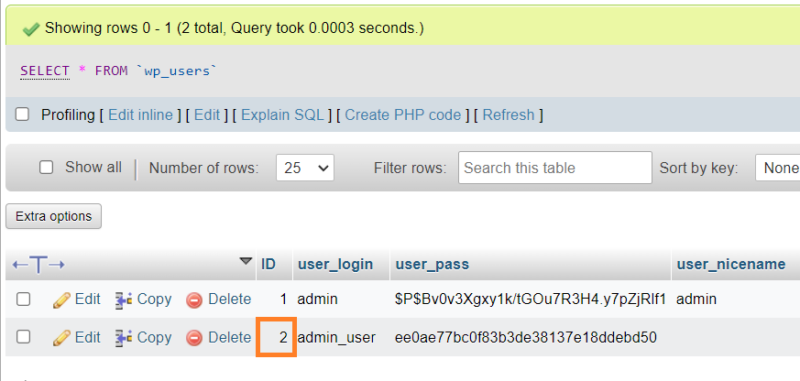Open the Sort by key dropdown
This screenshot has width=800, height=381.
[x=778, y=168]
